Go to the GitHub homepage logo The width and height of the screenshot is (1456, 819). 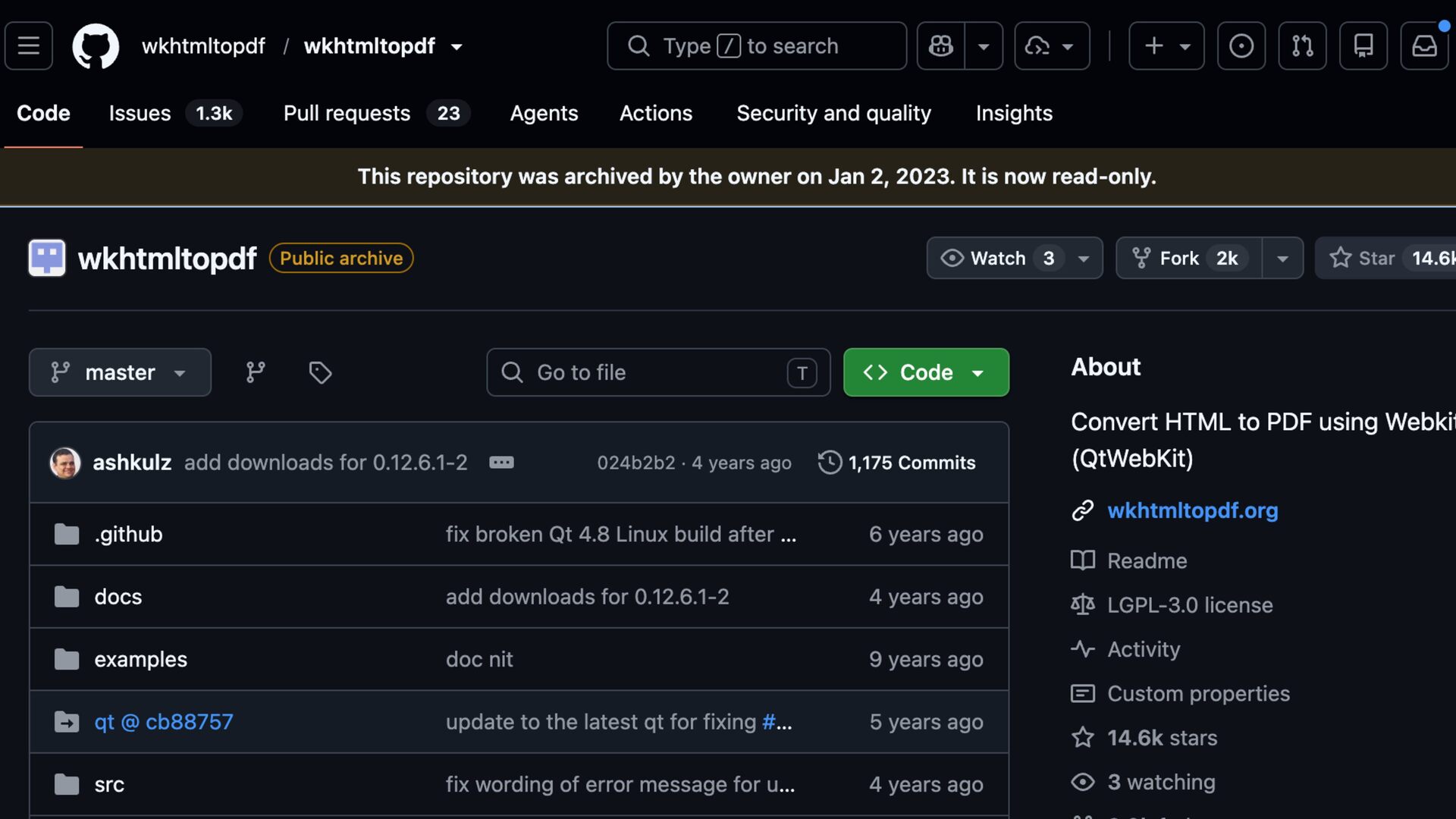point(96,45)
